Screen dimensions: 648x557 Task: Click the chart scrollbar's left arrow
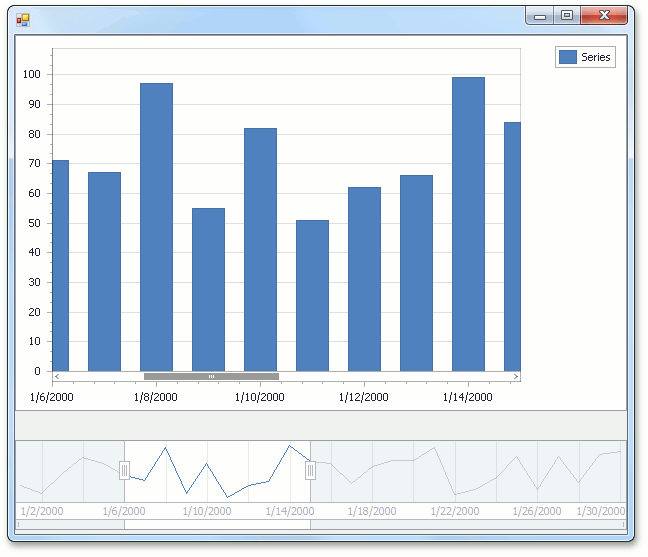[x=57, y=376]
